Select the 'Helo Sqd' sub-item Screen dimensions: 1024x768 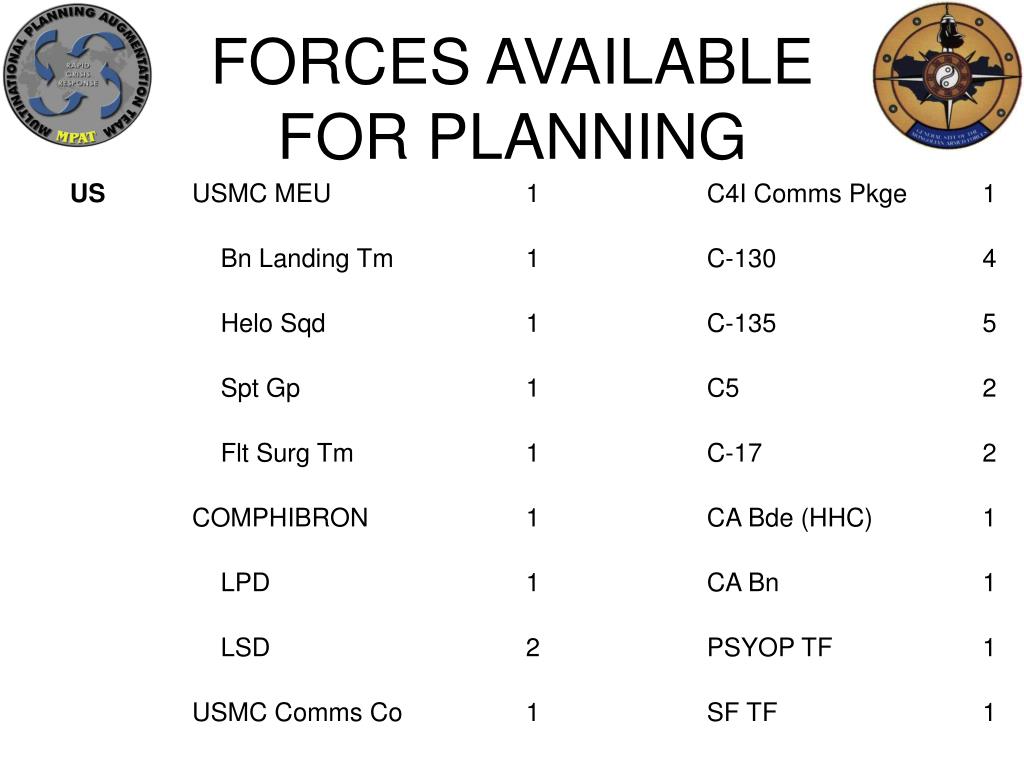tap(273, 324)
